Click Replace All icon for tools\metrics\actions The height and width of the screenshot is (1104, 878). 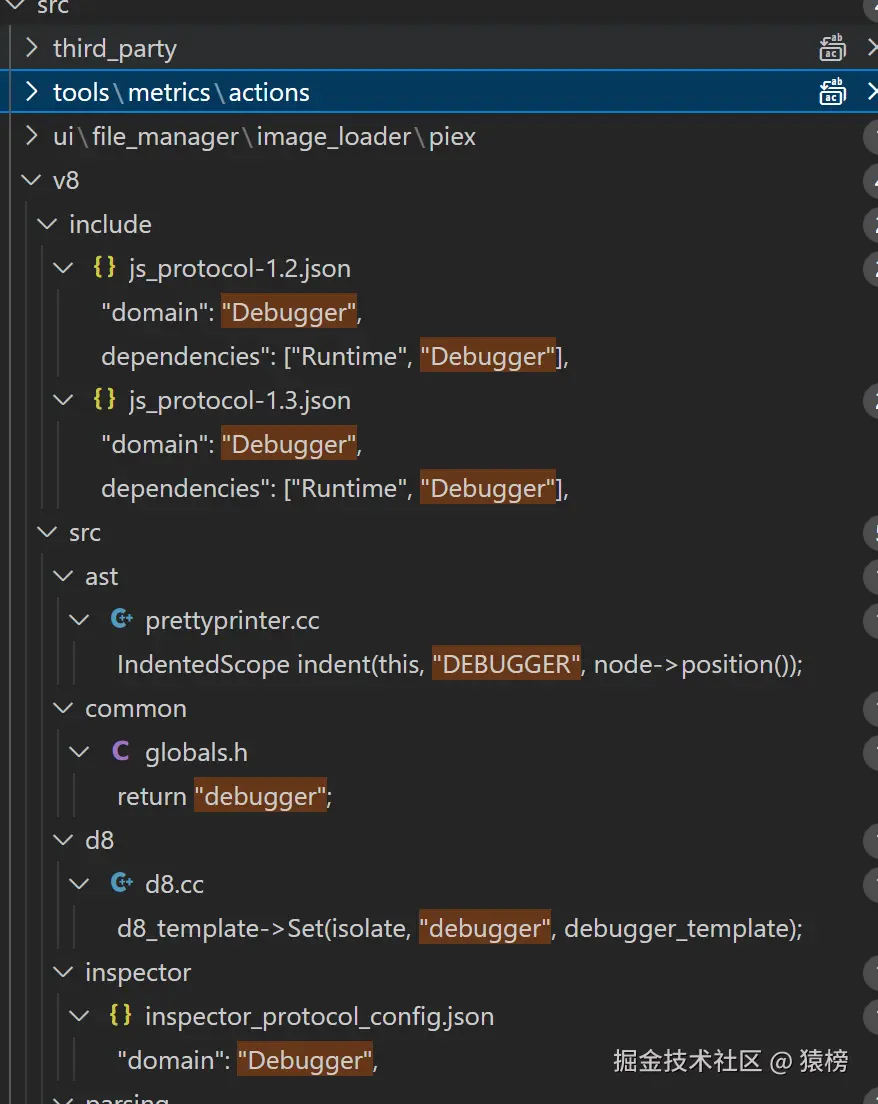click(x=833, y=91)
